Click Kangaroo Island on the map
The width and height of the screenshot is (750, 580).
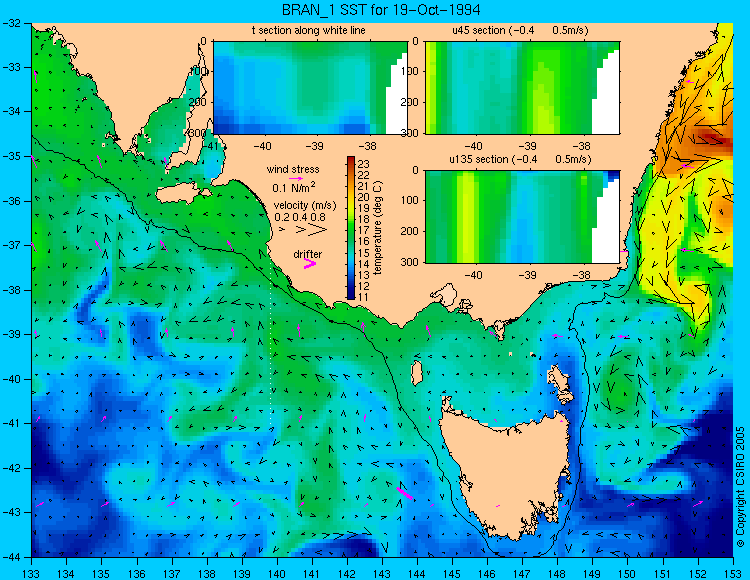tap(179, 194)
